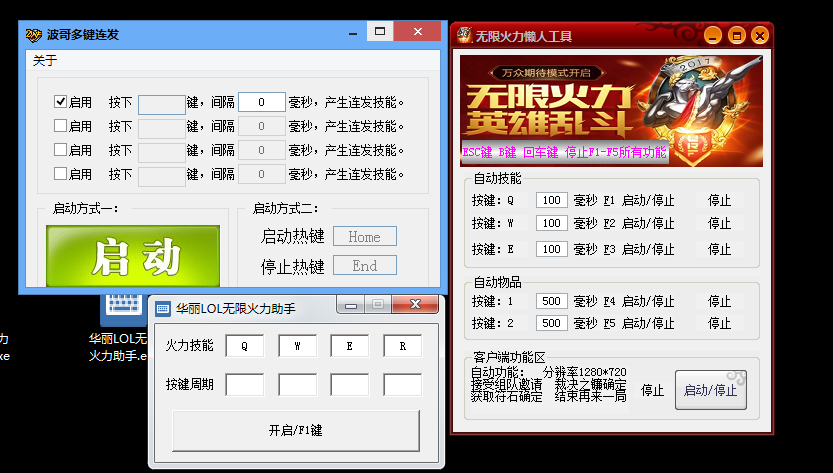
Task: Click the first 按键周期 input box
Action: point(244,384)
